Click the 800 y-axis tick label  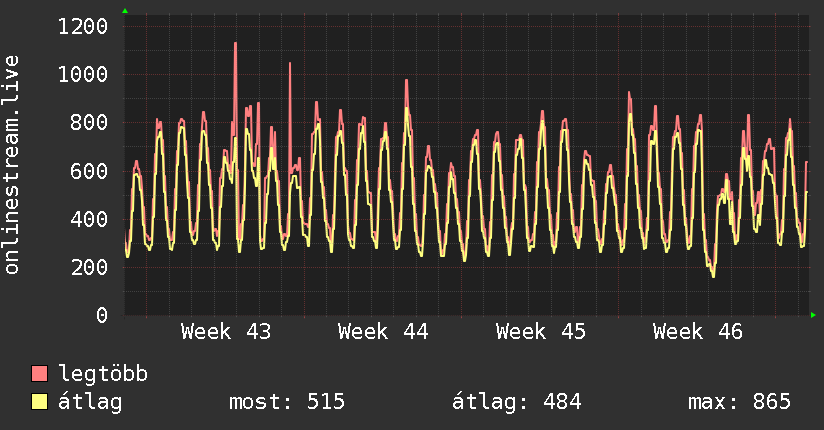click(89, 123)
